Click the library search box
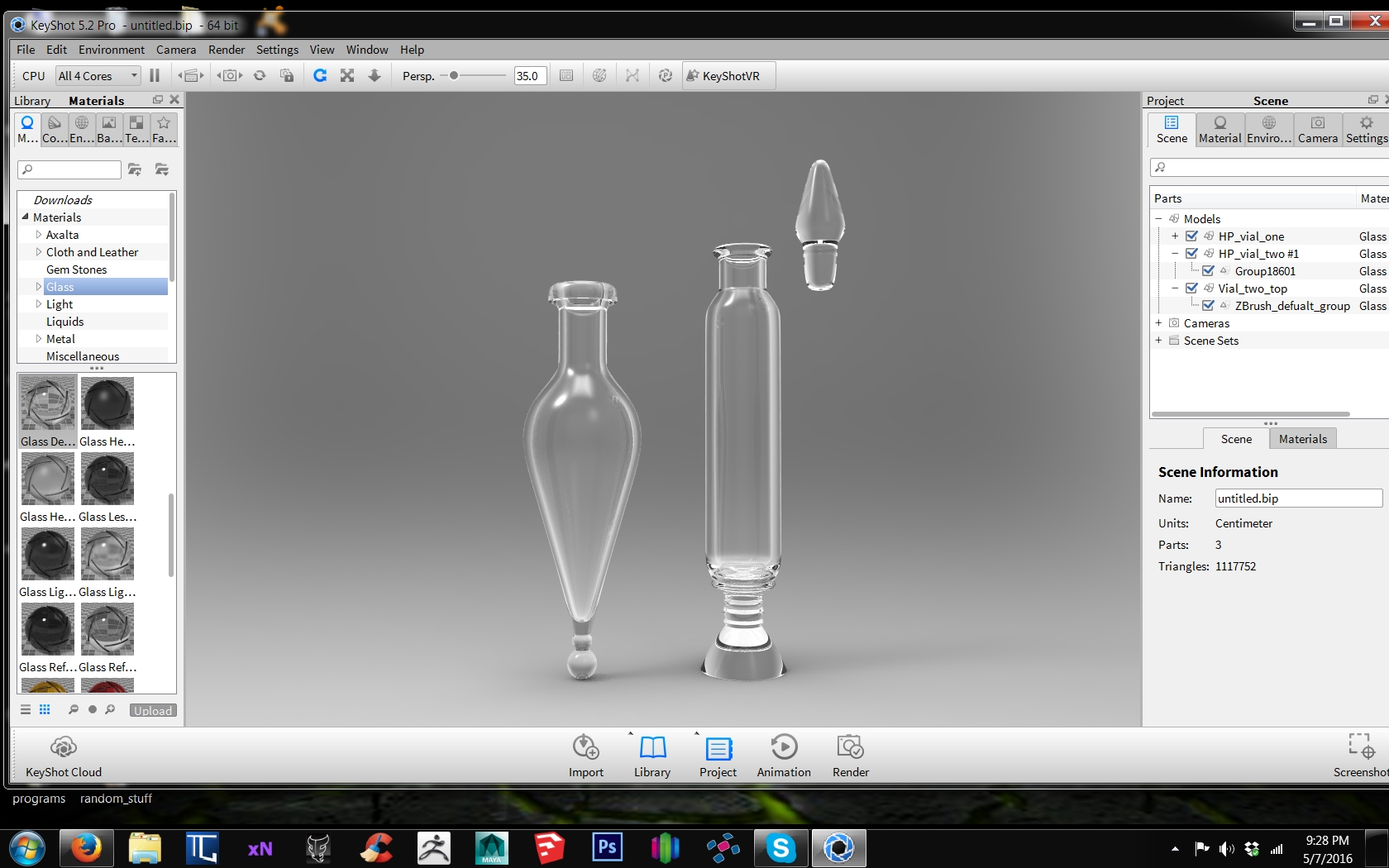This screenshot has height=868, width=1389. tap(69, 169)
